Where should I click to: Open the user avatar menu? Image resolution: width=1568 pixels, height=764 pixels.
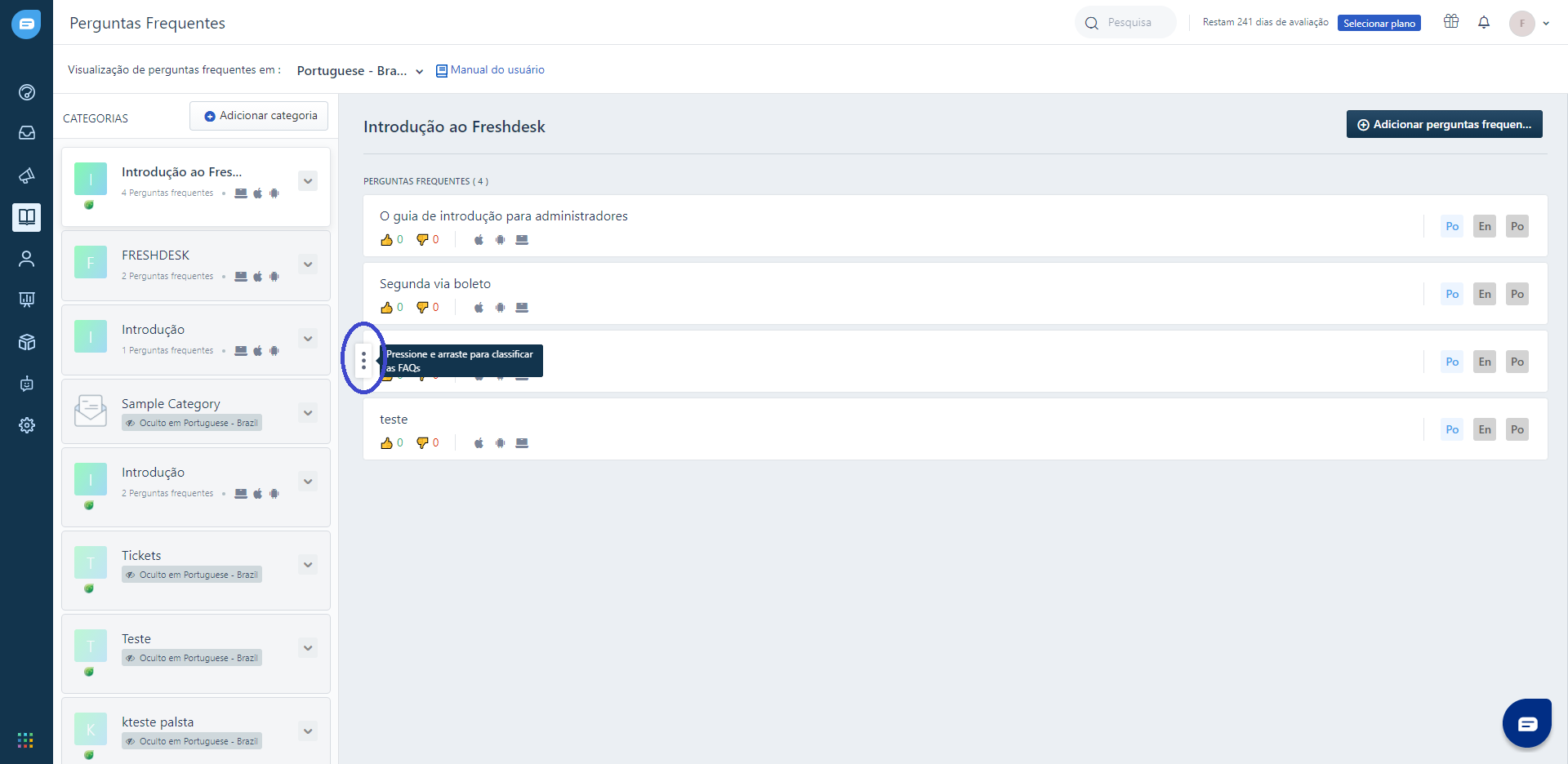click(1529, 24)
